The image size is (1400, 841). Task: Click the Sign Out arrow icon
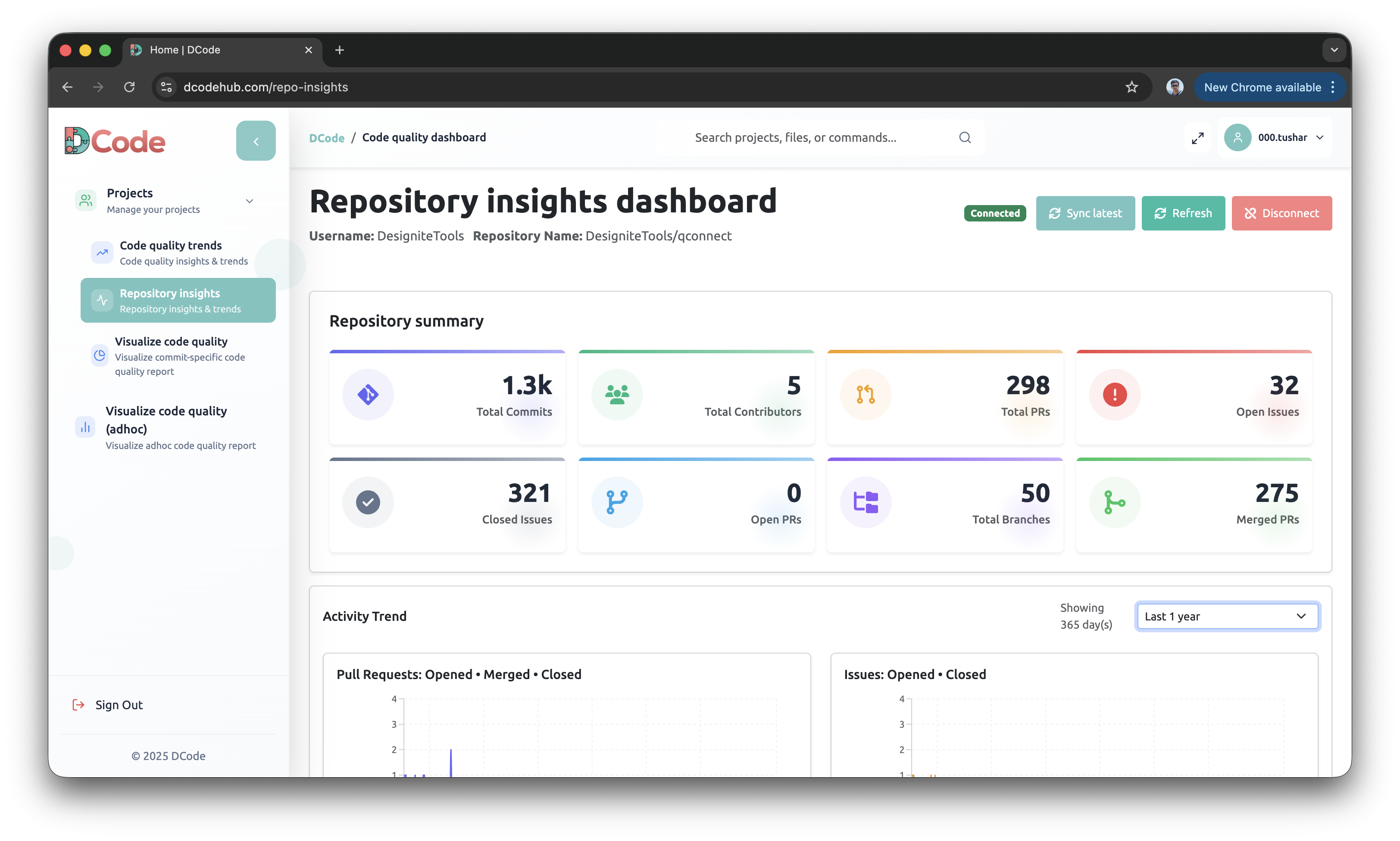coord(78,704)
